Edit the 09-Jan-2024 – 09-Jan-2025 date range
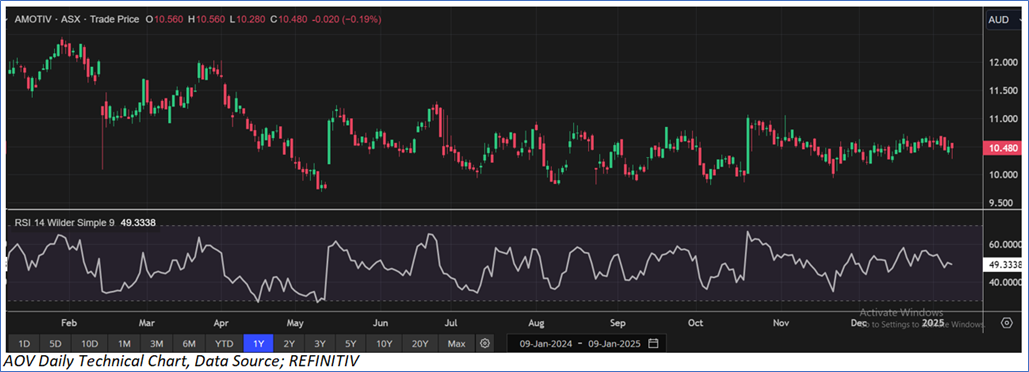 click(x=587, y=343)
